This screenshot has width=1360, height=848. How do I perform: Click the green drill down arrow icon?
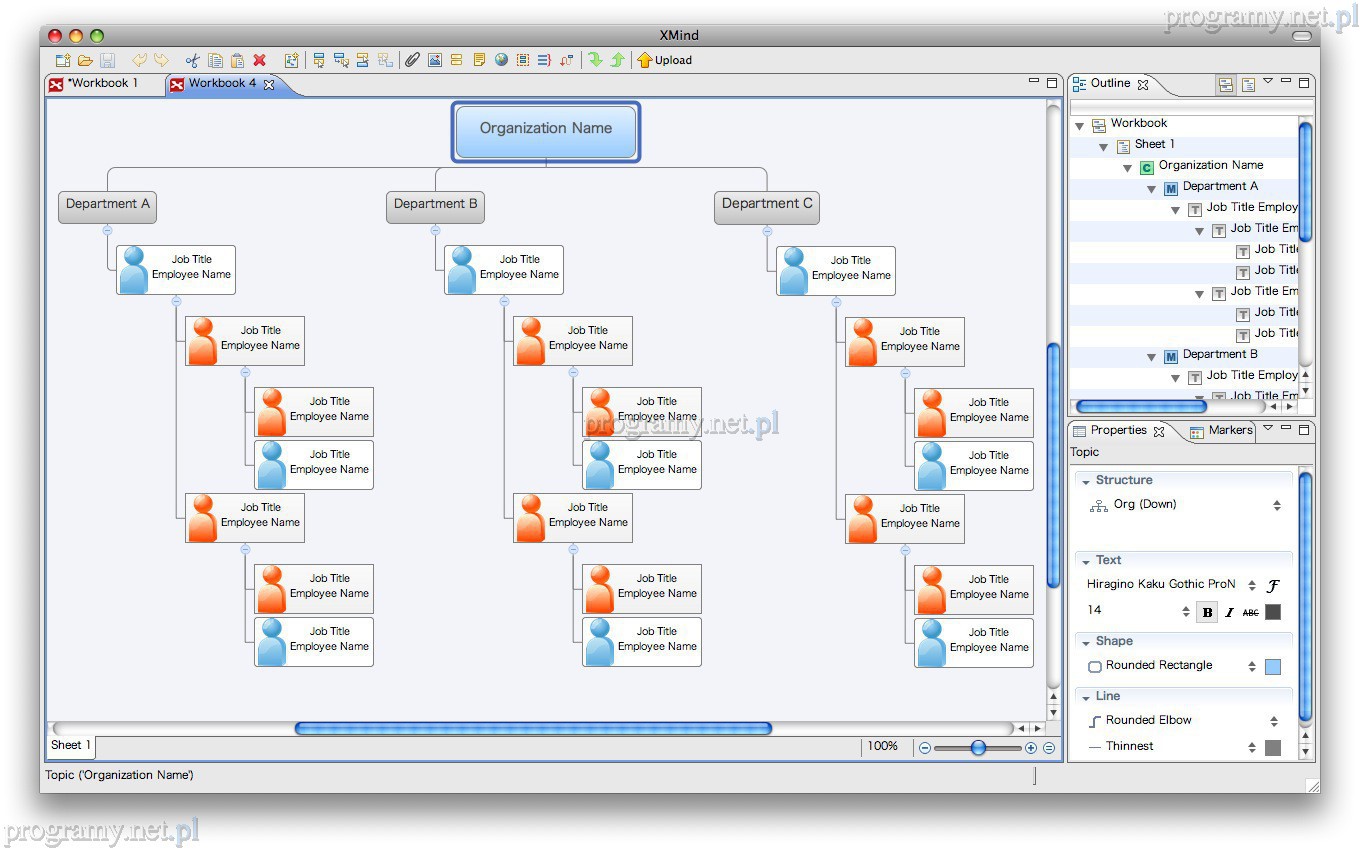point(595,60)
